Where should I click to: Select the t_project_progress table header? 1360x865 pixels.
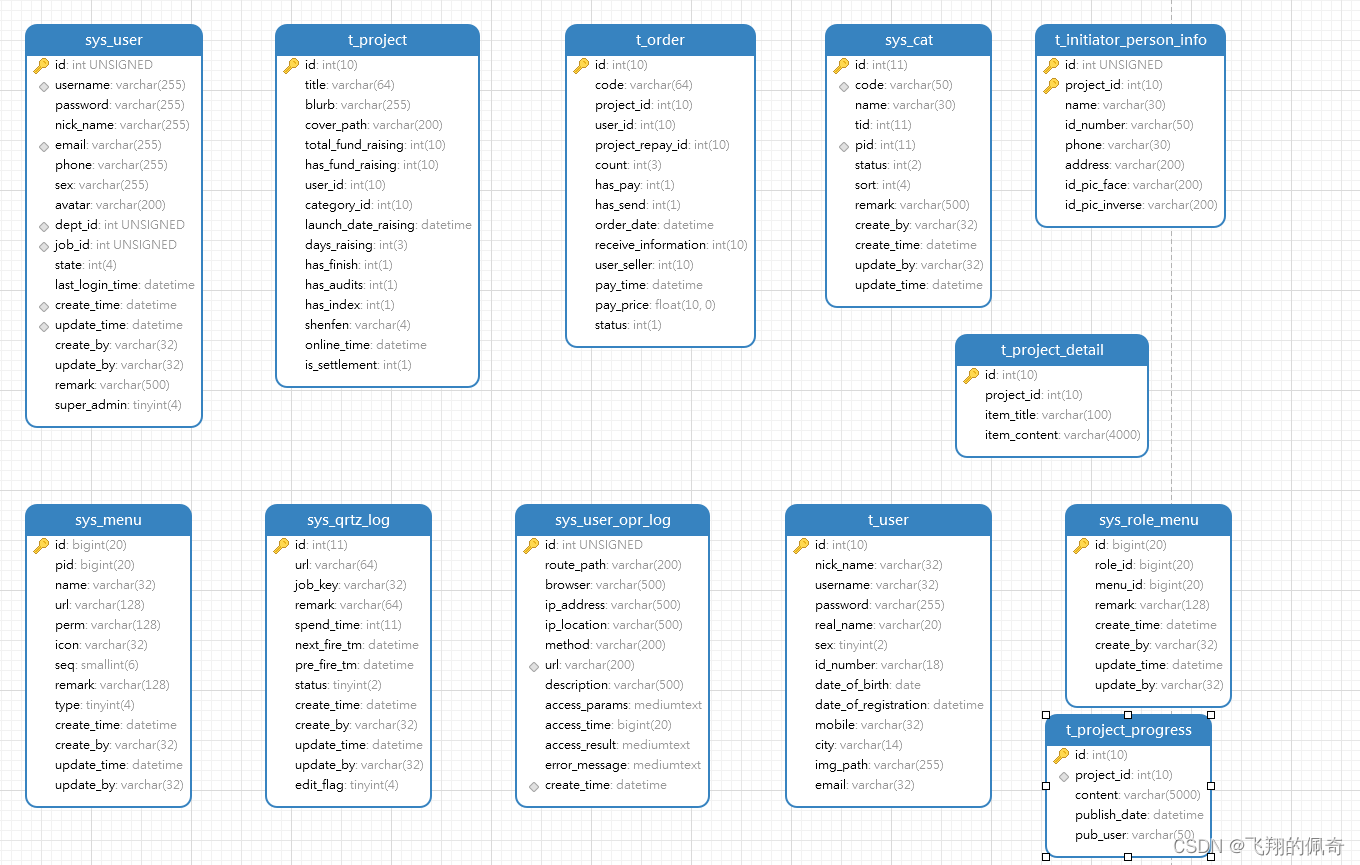coord(1128,730)
